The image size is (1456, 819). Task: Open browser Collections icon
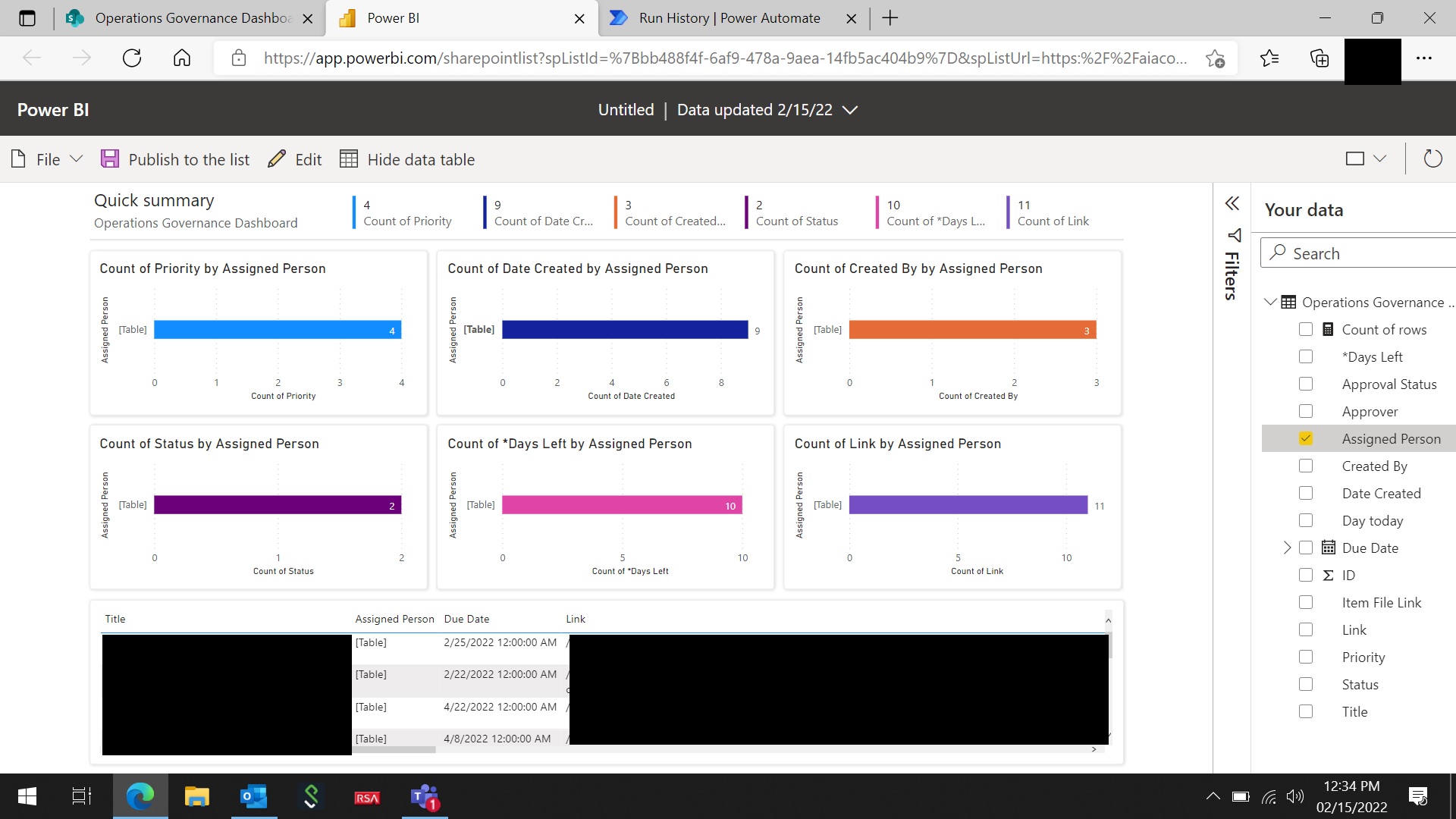pyautogui.click(x=1319, y=58)
